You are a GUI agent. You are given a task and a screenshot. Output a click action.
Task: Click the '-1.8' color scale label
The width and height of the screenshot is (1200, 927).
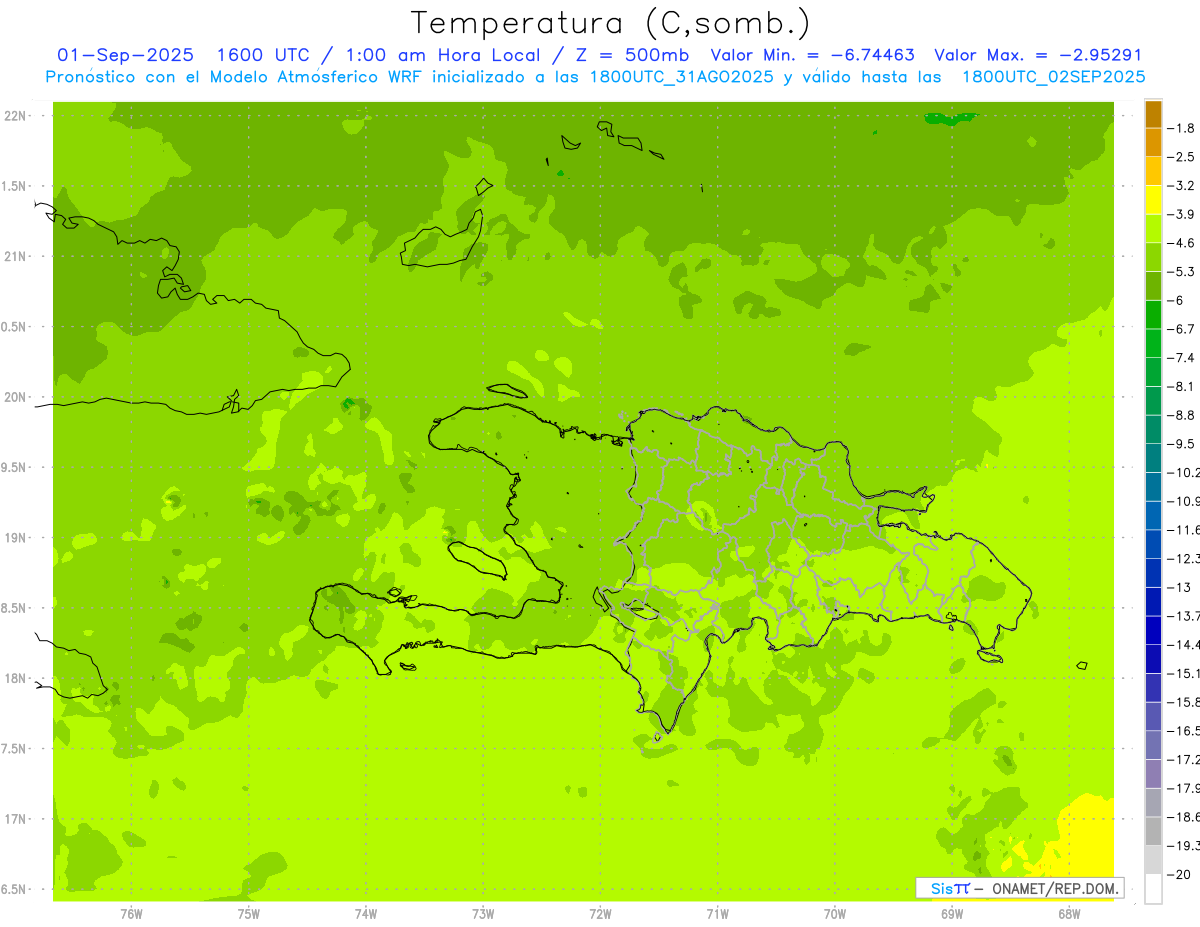[x=1182, y=128]
